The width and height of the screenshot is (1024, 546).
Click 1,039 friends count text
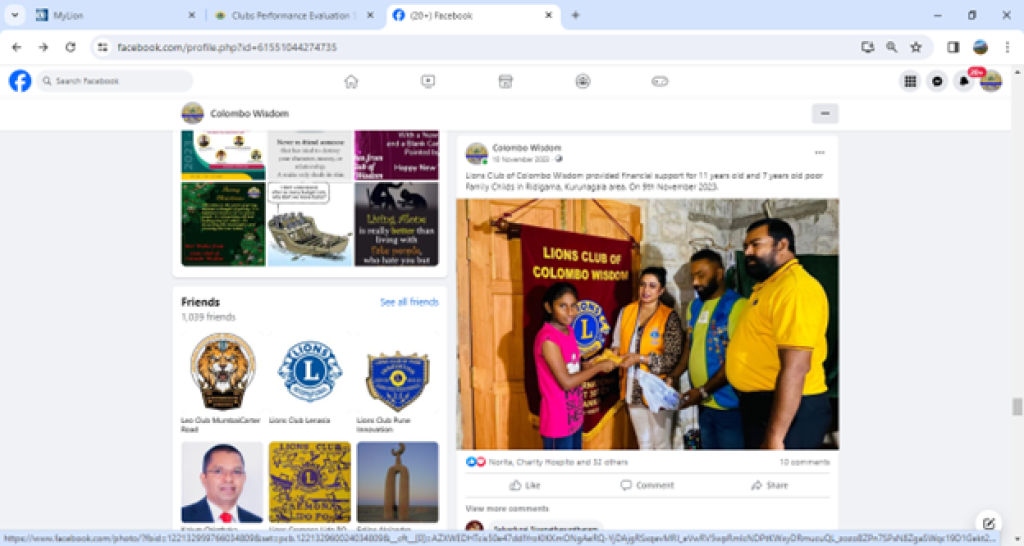click(x=208, y=317)
